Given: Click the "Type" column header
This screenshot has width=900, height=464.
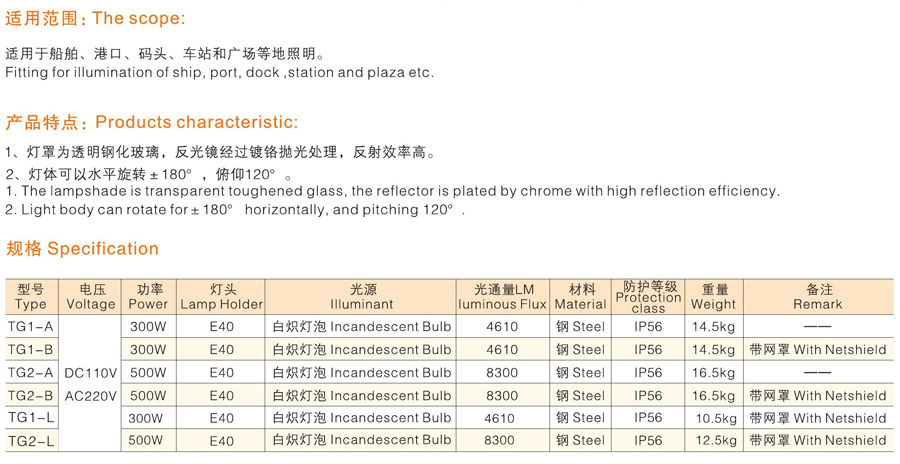Looking at the screenshot, I should 31,297.
